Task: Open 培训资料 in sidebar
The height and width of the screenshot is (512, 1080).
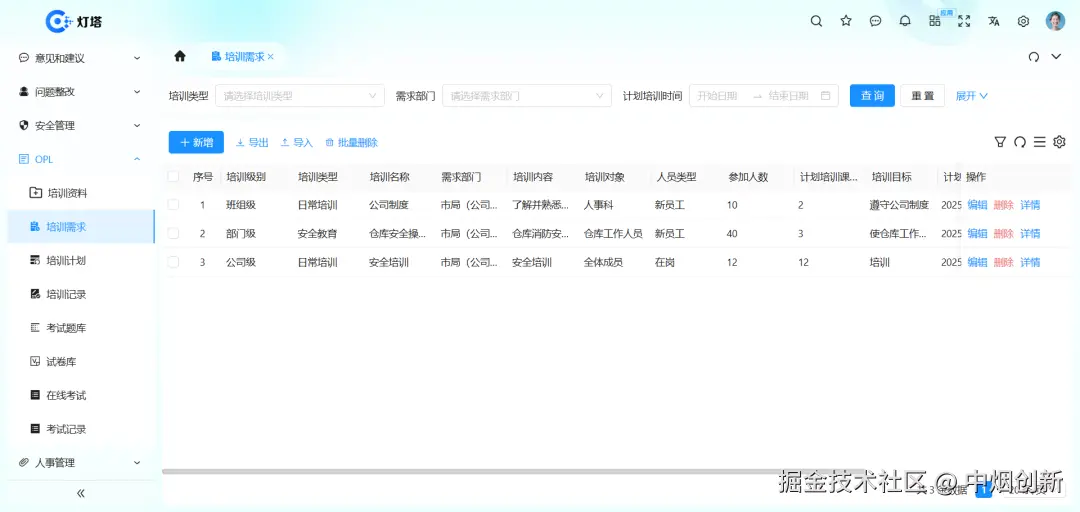Action: click(x=81, y=193)
